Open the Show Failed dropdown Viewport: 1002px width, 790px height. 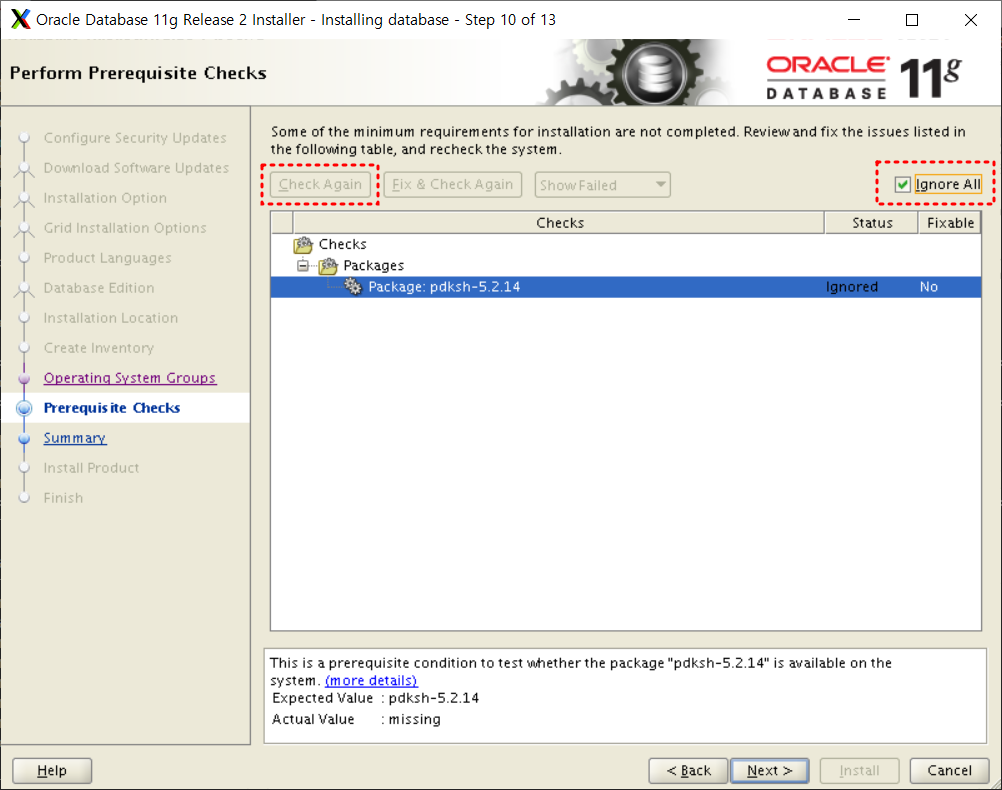click(x=603, y=185)
